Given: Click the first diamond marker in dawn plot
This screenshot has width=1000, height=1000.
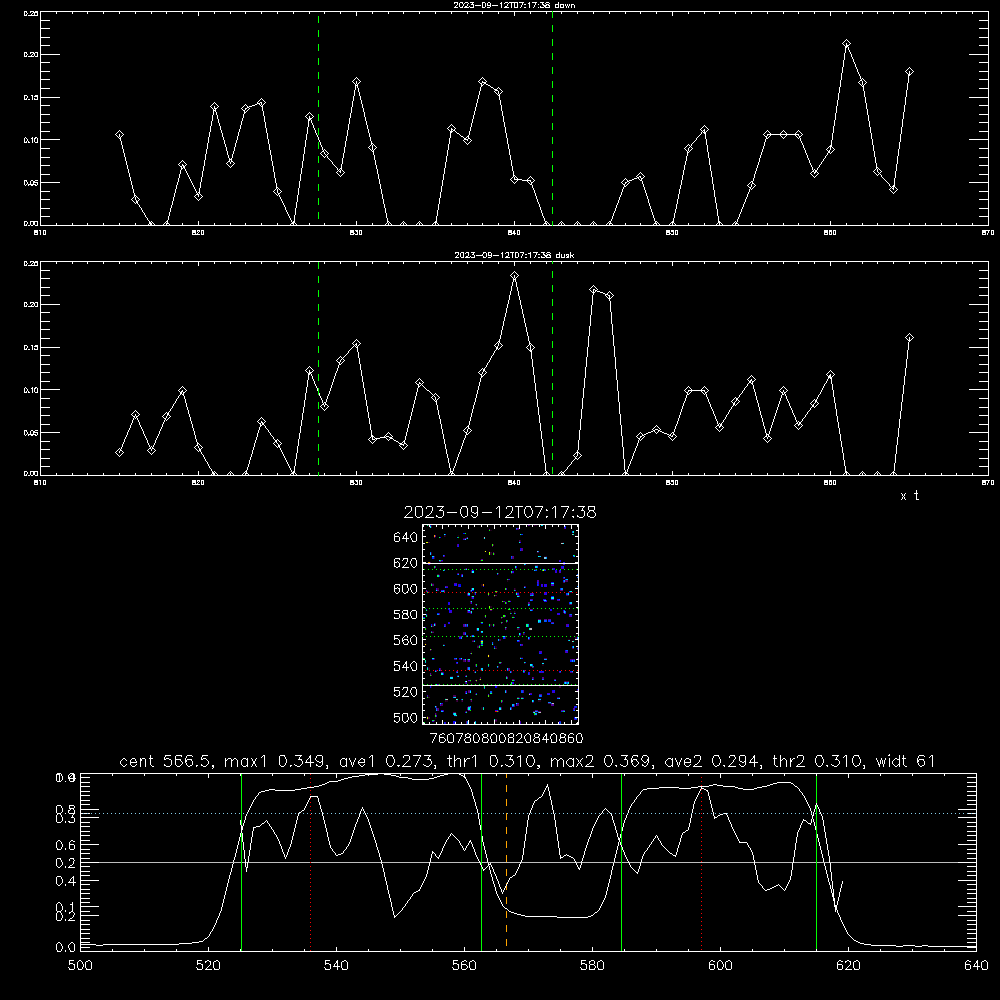Looking at the screenshot, I should (119, 135).
